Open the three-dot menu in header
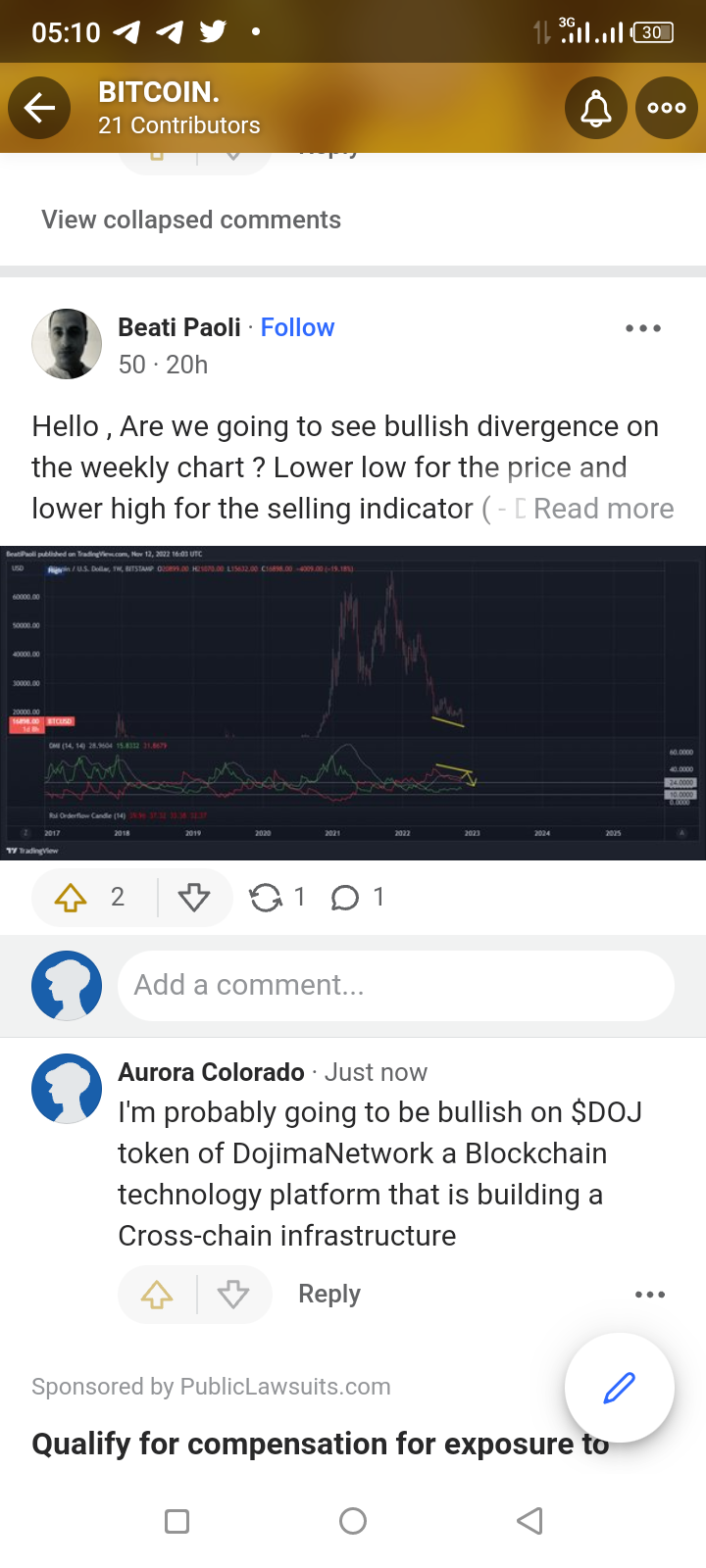This screenshot has width=706, height=1568. [x=667, y=108]
